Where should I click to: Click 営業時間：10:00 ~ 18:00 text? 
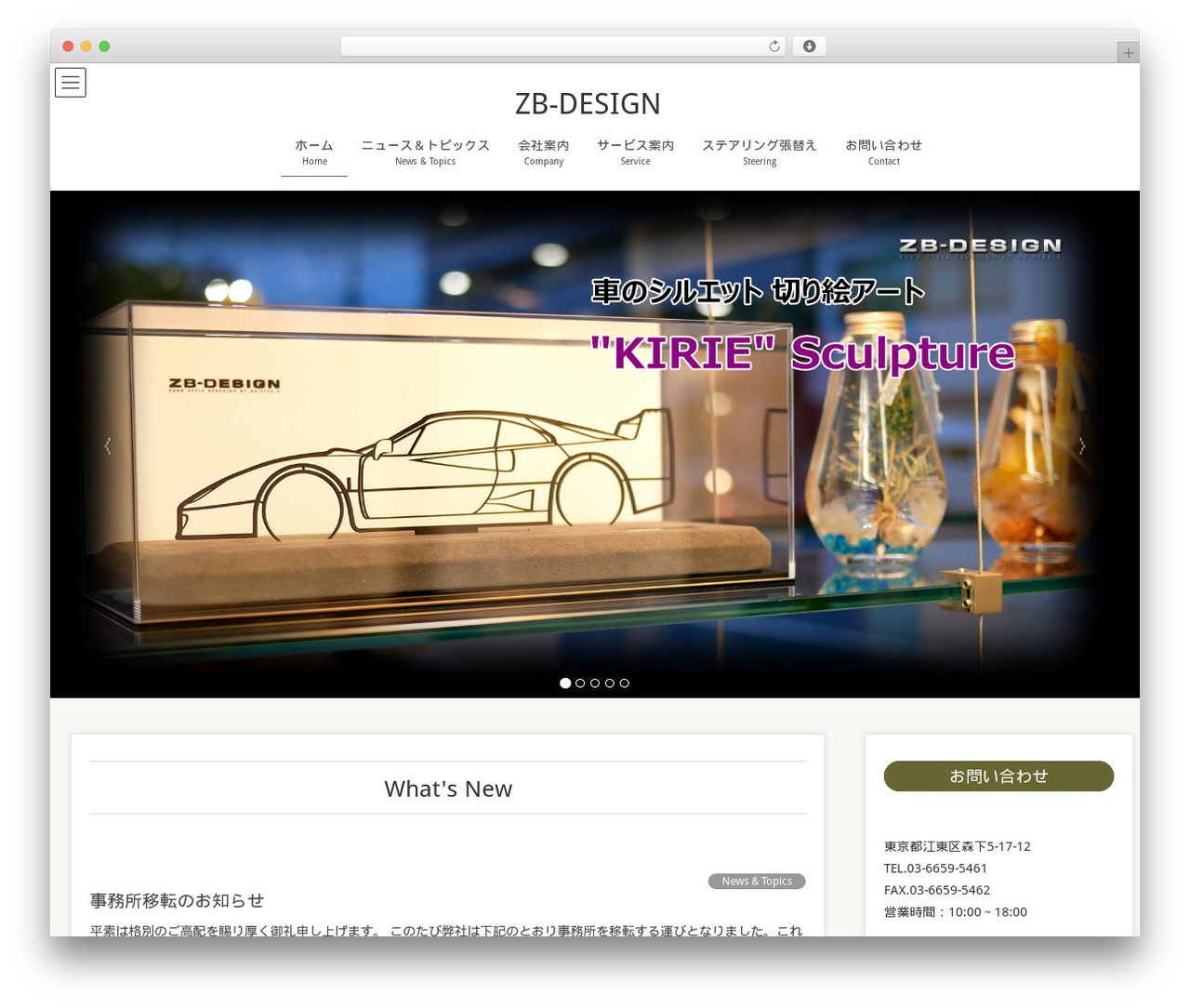pos(956,912)
